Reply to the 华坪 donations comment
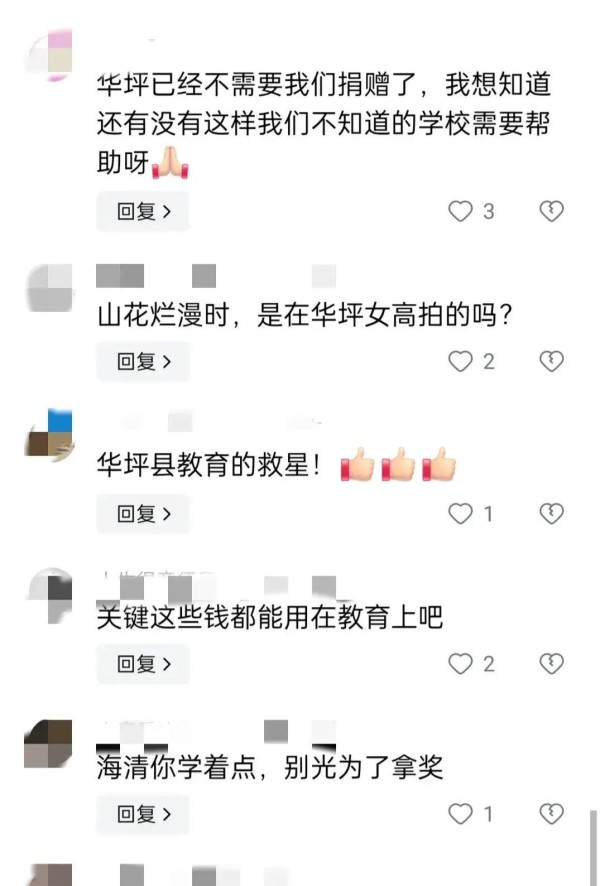This screenshot has width=600, height=886. coord(143,211)
